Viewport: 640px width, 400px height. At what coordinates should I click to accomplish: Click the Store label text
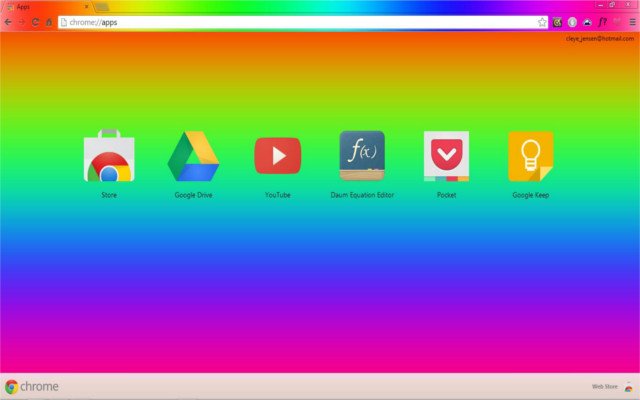(109, 195)
